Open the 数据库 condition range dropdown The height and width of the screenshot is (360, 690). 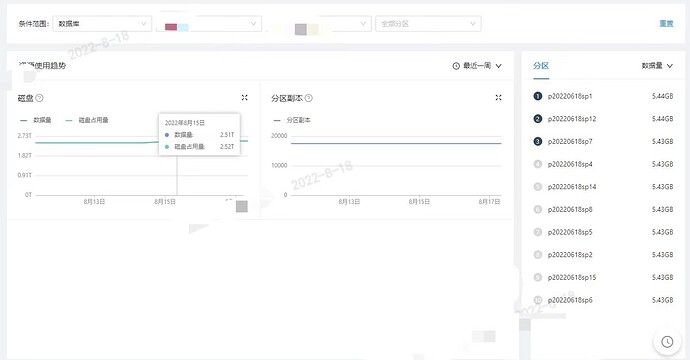(102, 24)
